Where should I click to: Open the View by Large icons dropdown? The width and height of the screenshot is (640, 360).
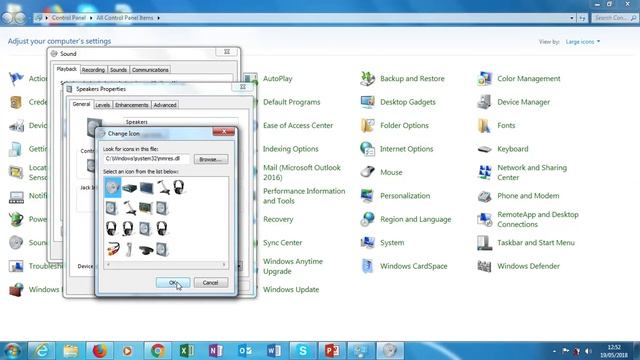[582, 42]
